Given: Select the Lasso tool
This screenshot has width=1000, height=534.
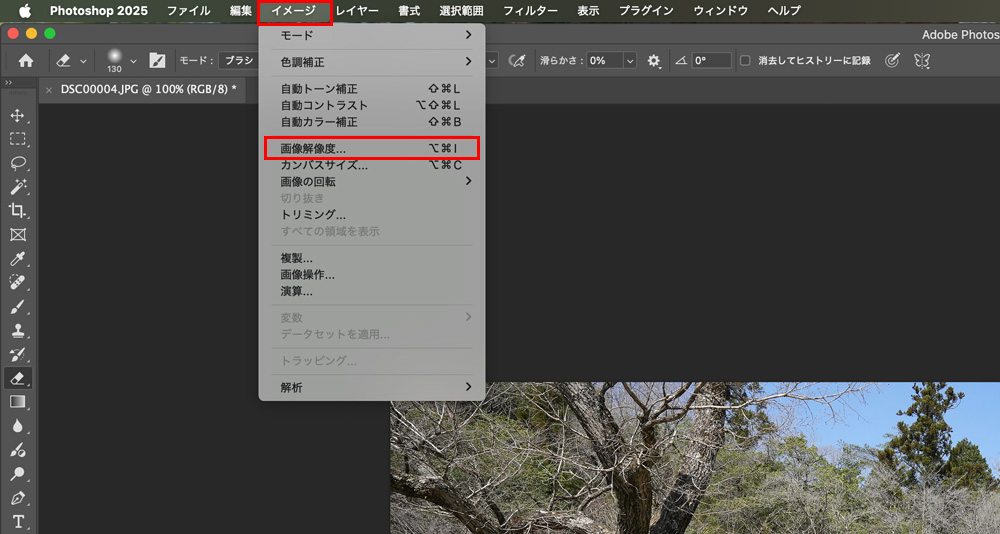Looking at the screenshot, I should 18,163.
